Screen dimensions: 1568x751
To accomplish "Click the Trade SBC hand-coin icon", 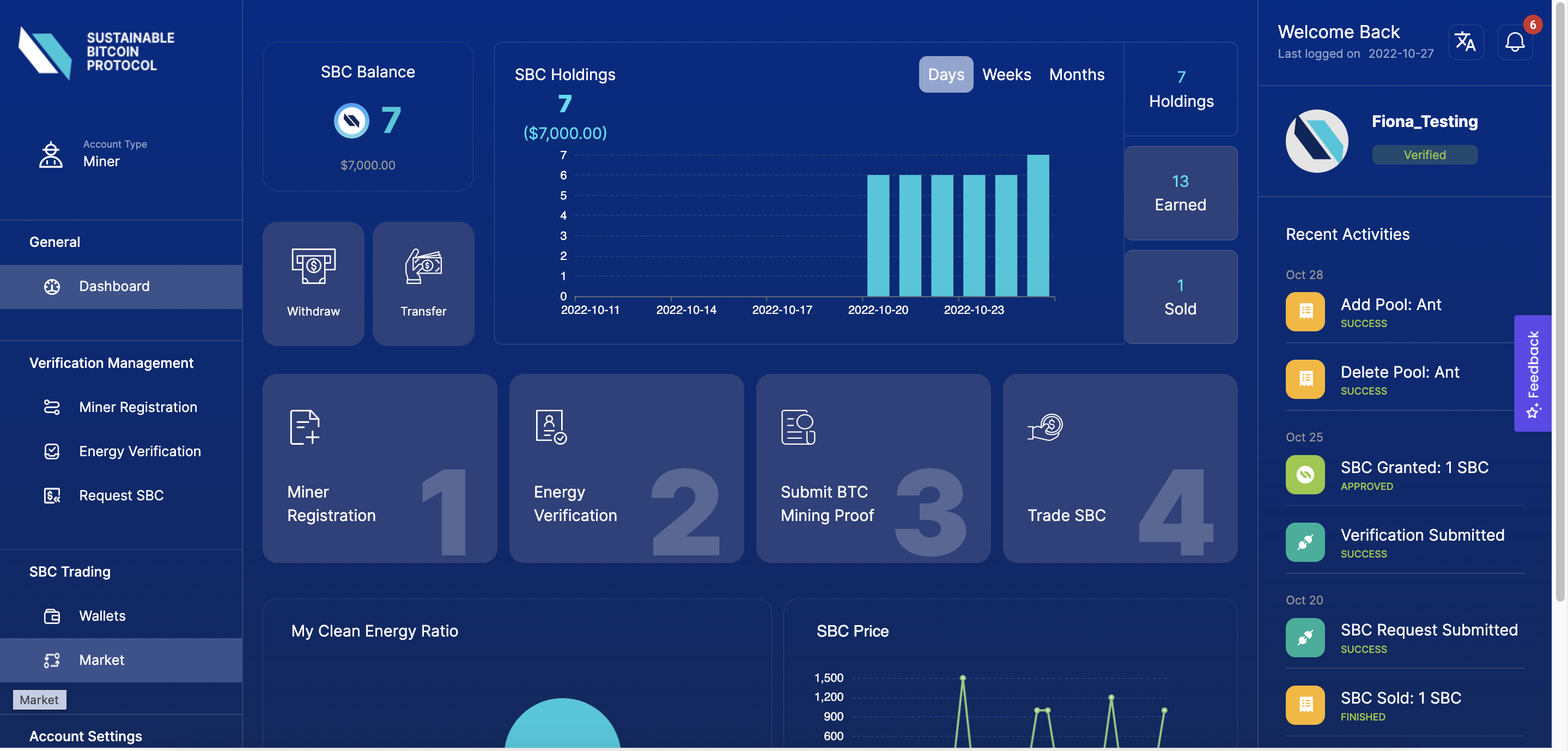I will (x=1045, y=427).
